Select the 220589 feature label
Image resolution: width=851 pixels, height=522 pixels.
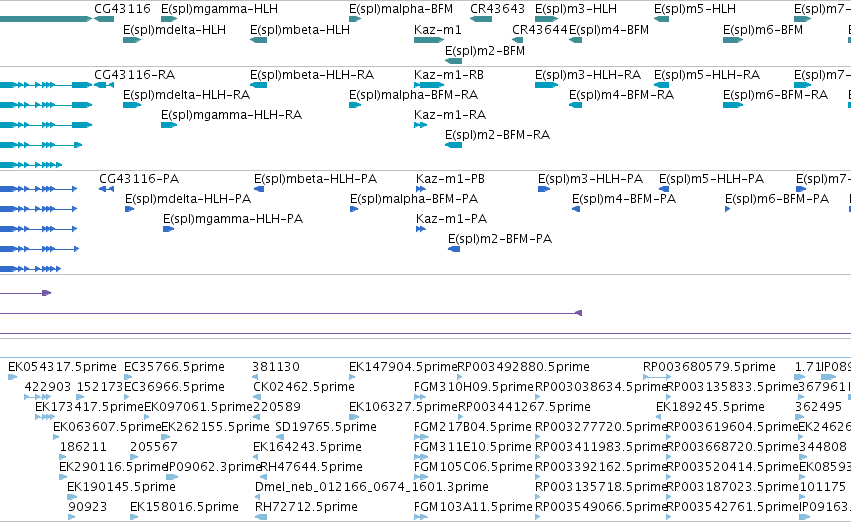coord(277,408)
